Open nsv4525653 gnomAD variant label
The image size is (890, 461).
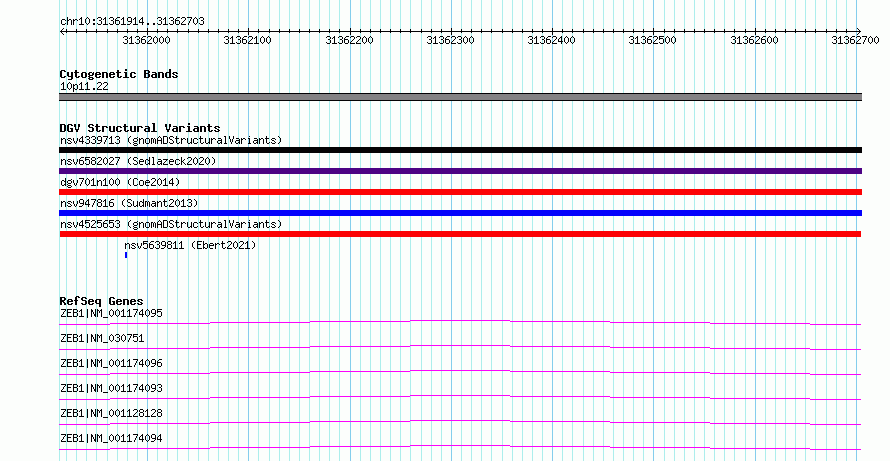point(171,224)
